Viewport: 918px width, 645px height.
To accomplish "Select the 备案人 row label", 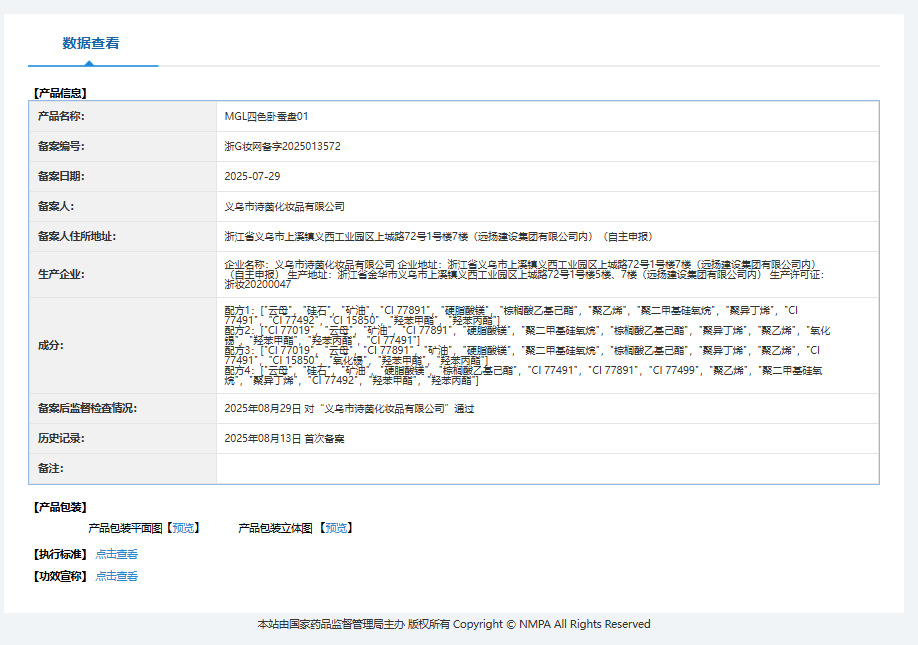I will click(x=56, y=207).
